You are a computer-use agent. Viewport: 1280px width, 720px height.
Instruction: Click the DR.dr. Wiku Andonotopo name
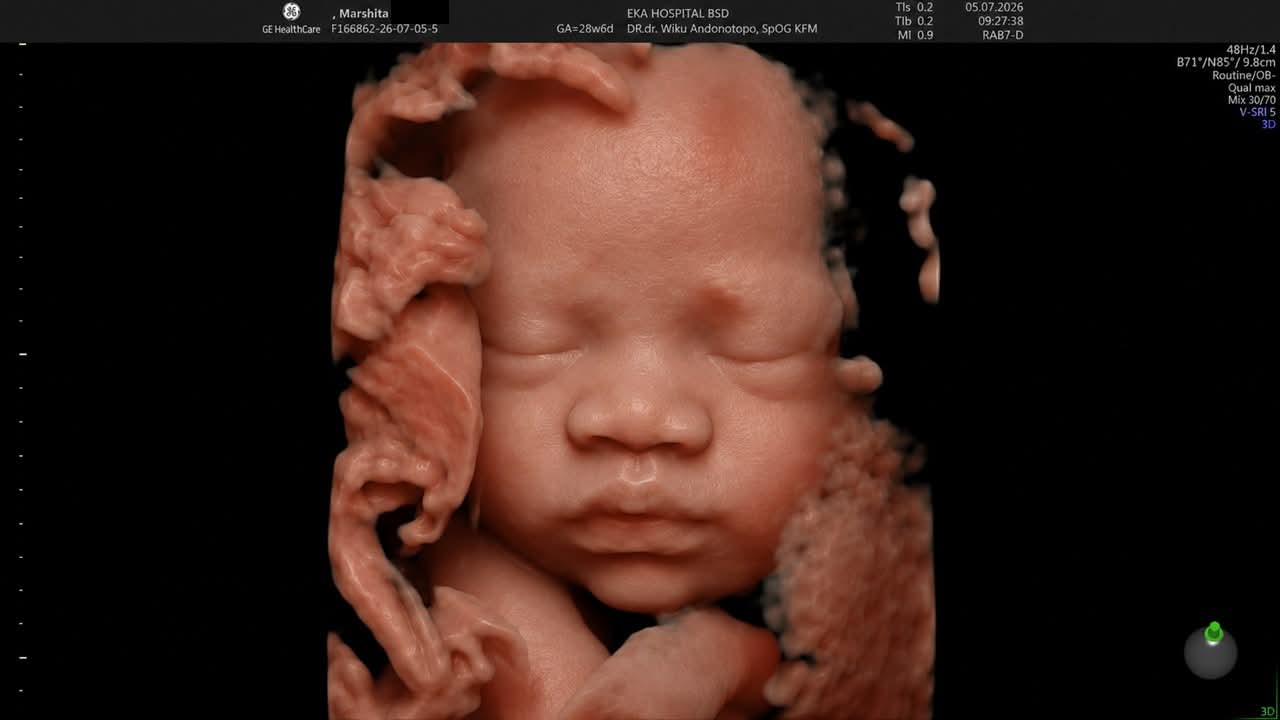pyautogui.click(x=722, y=29)
